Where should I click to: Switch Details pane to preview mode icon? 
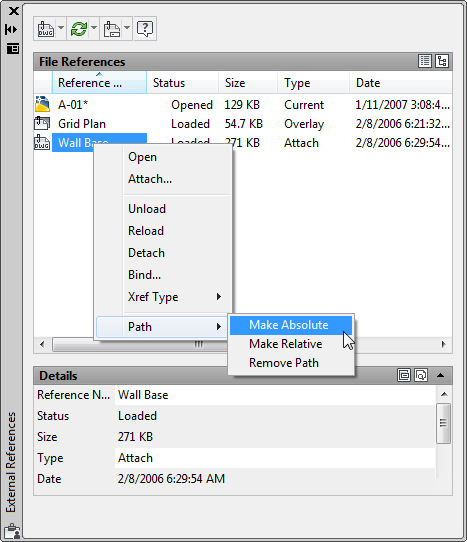(x=421, y=375)
